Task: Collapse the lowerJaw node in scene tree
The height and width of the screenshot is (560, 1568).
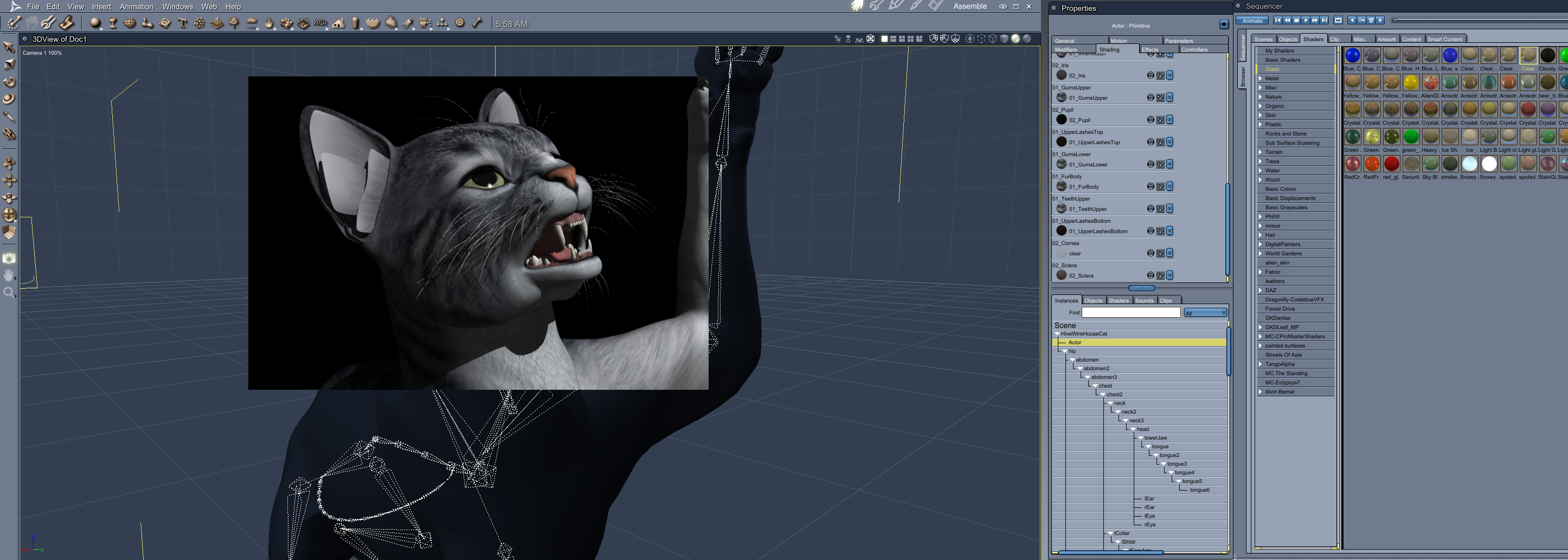Action: pyautogui.click(x=1141, y=438)
